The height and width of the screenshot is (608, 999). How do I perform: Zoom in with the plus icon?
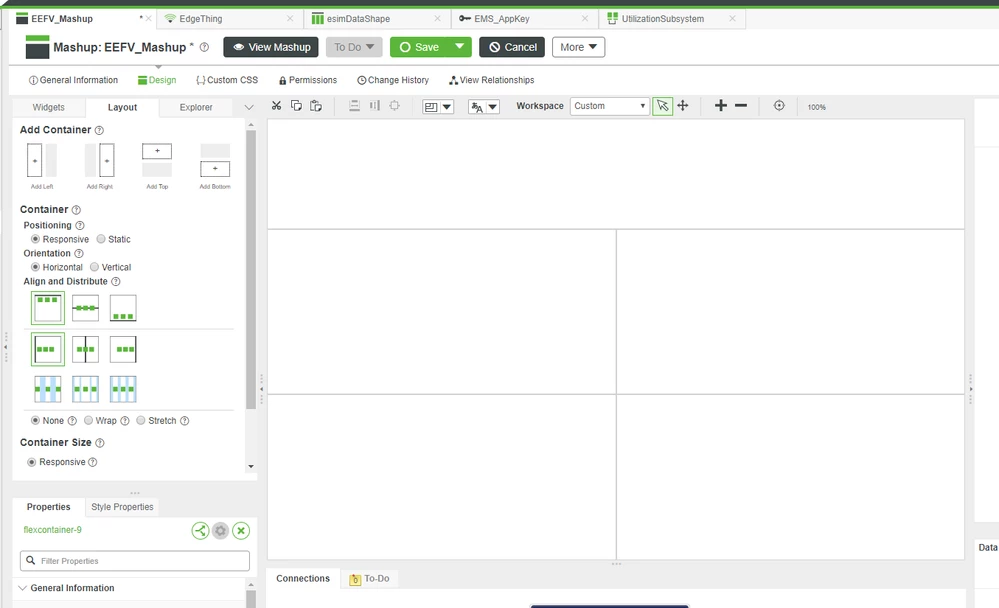click(721, 106)
